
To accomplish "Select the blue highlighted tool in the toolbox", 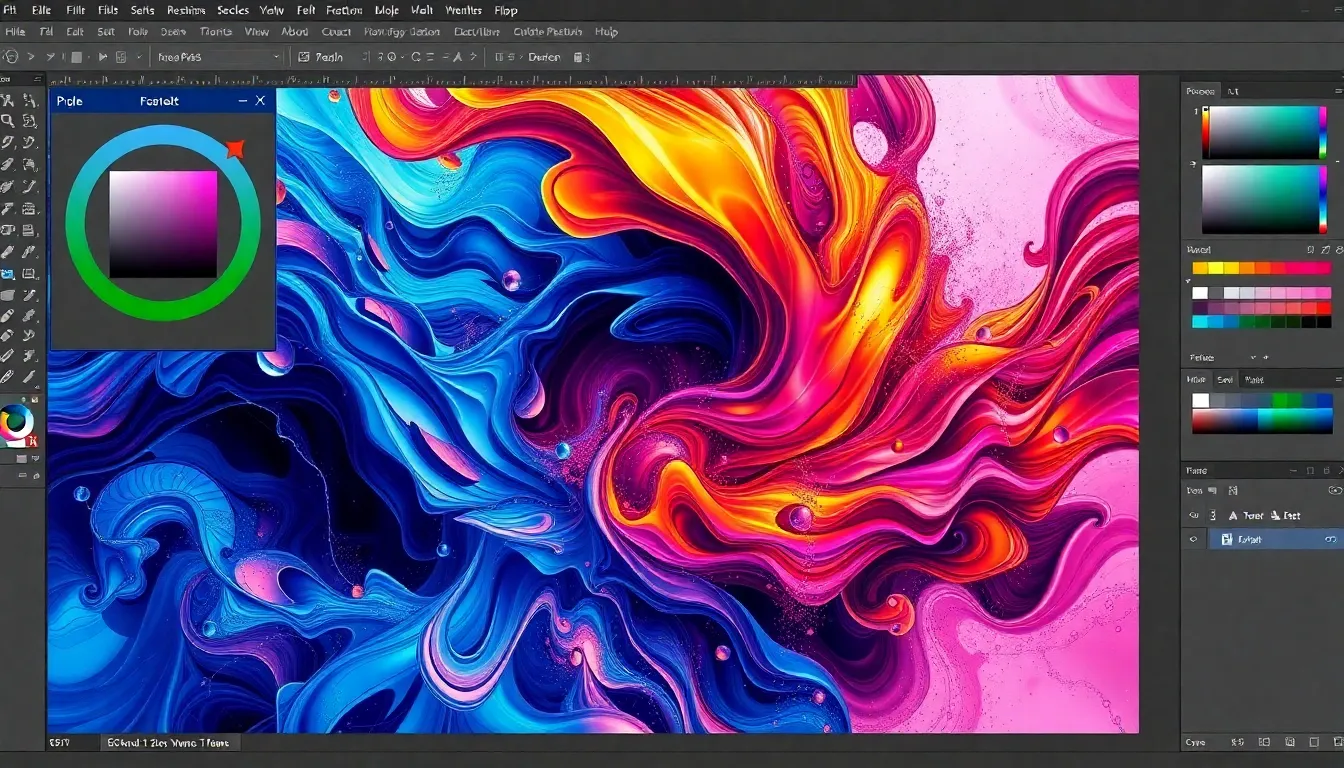I will pos(8,274).
